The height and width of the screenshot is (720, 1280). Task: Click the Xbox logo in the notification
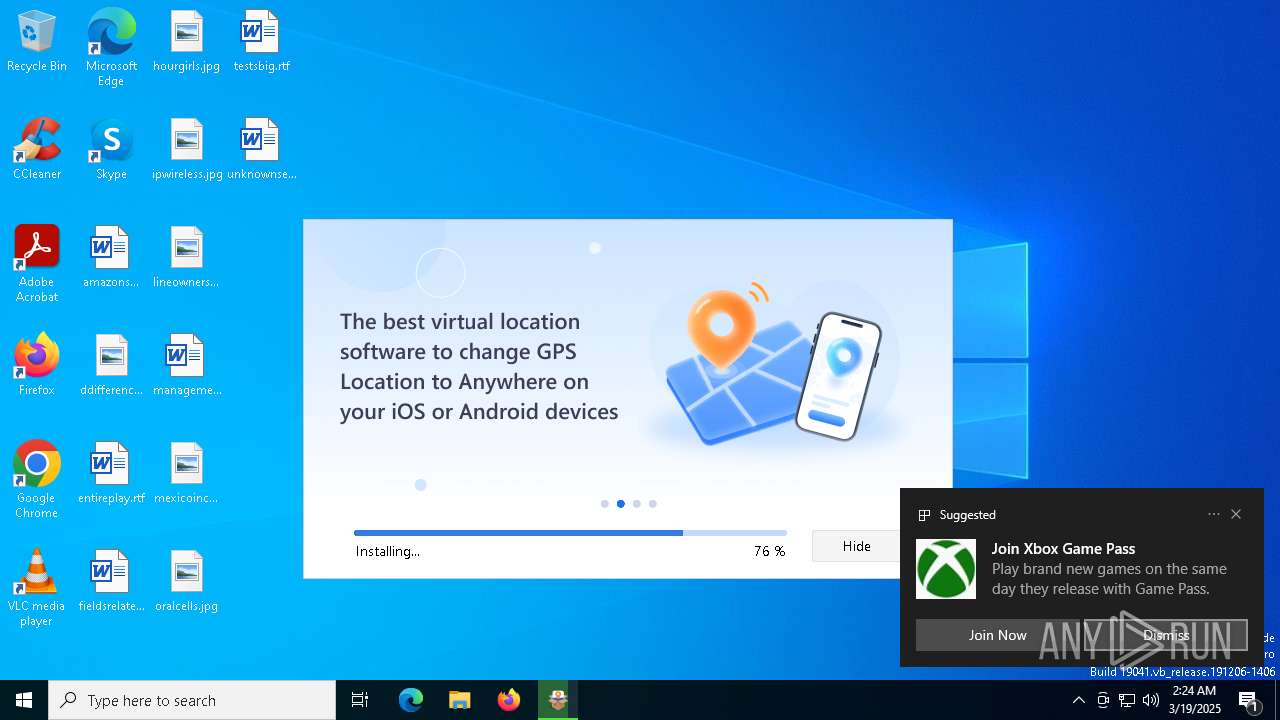946,569
